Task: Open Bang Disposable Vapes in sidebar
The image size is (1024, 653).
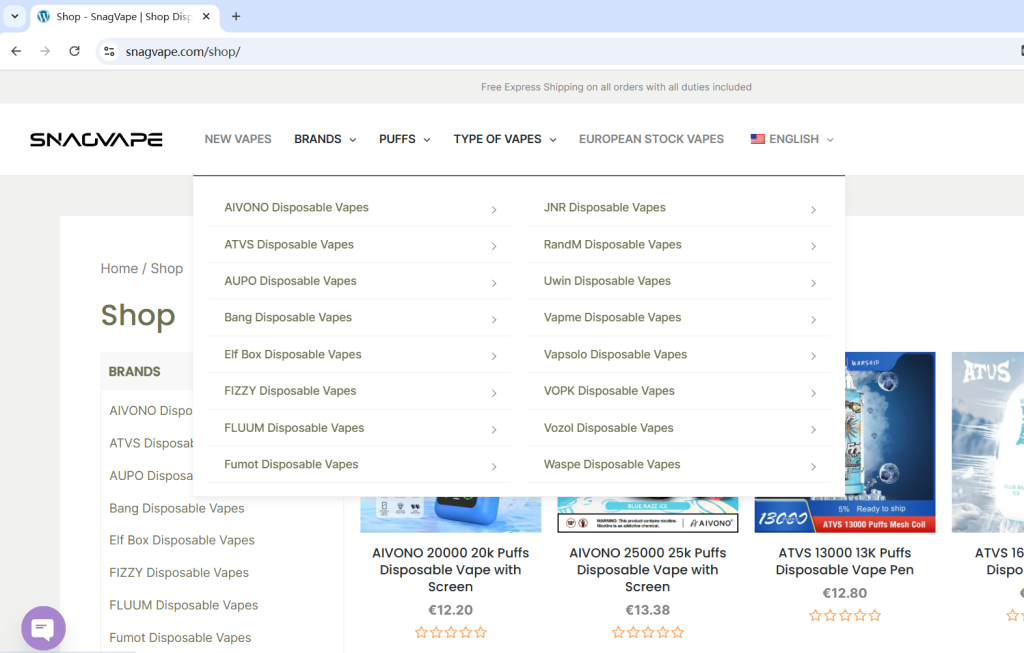Action: pos(177,508)
